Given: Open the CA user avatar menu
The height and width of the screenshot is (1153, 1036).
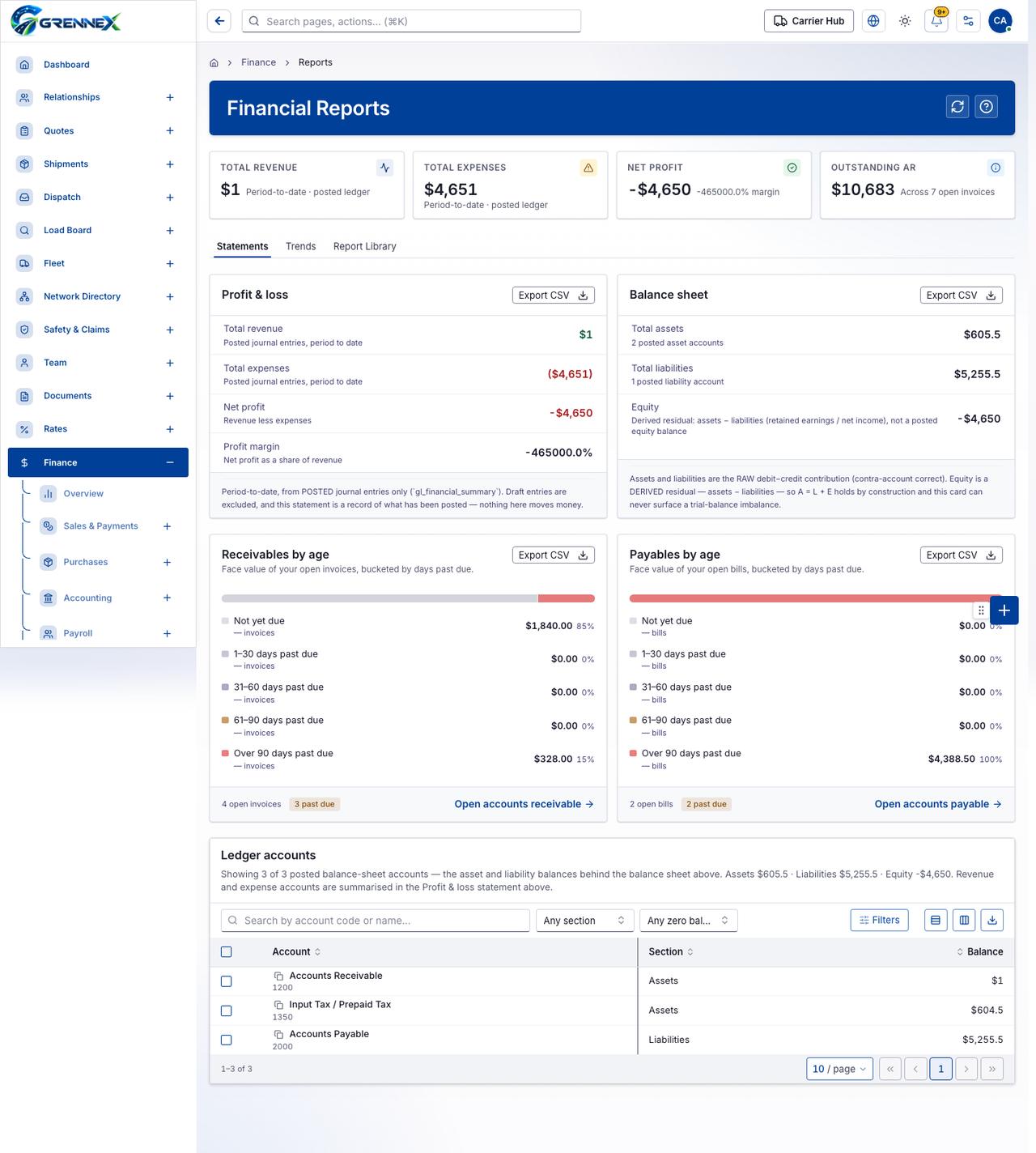Looking at the screenshot, I should (x=1000, y=21).
